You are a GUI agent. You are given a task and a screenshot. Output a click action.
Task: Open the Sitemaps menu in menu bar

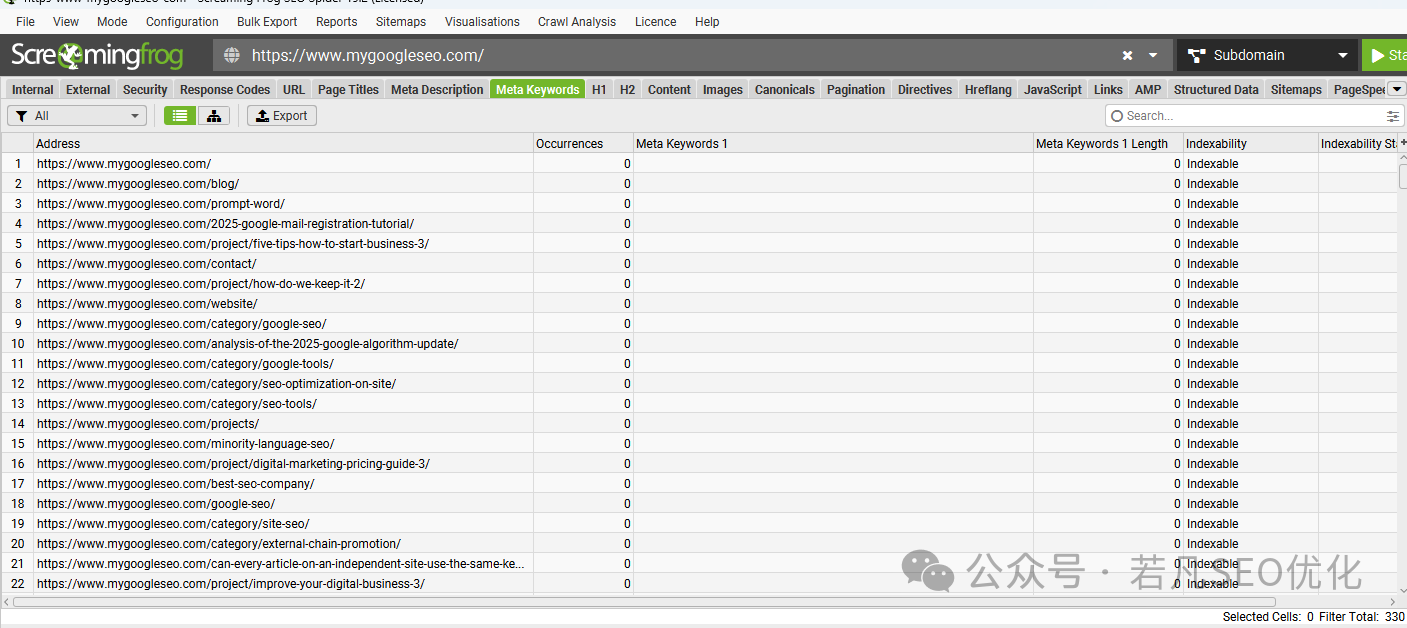[x=401, y=21]
